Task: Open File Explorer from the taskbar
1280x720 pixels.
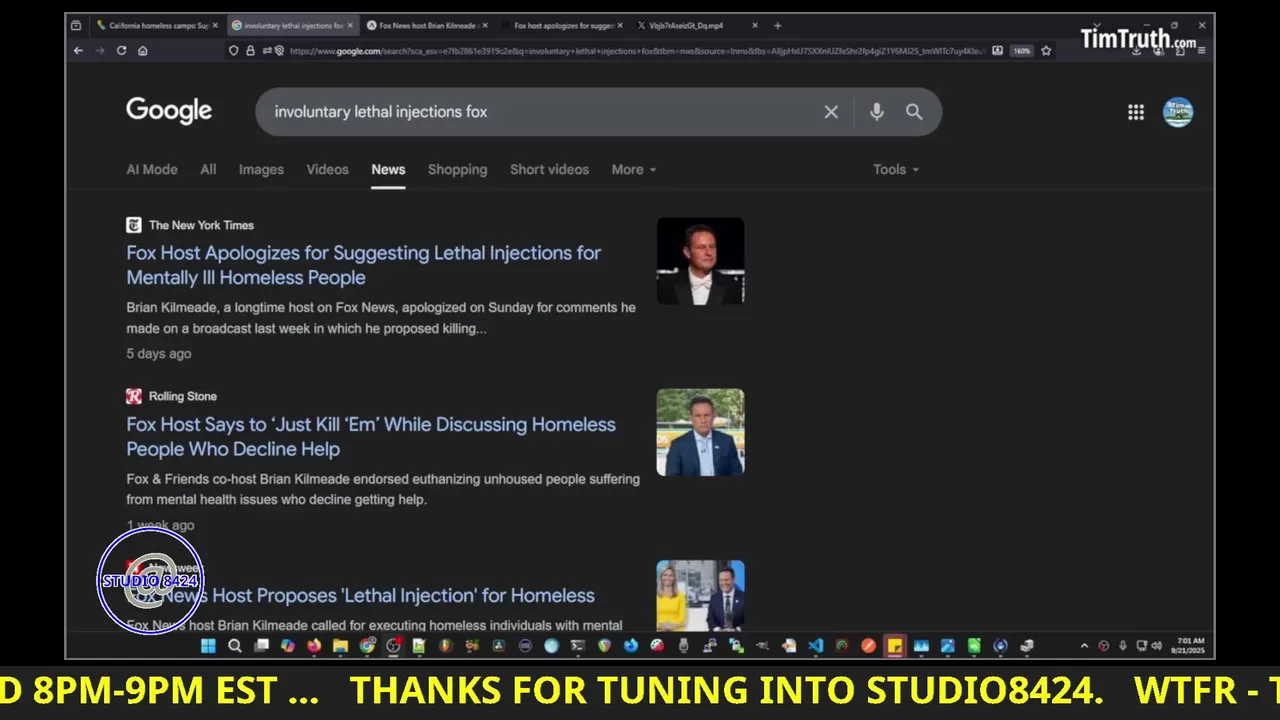Action: (340, 646)
